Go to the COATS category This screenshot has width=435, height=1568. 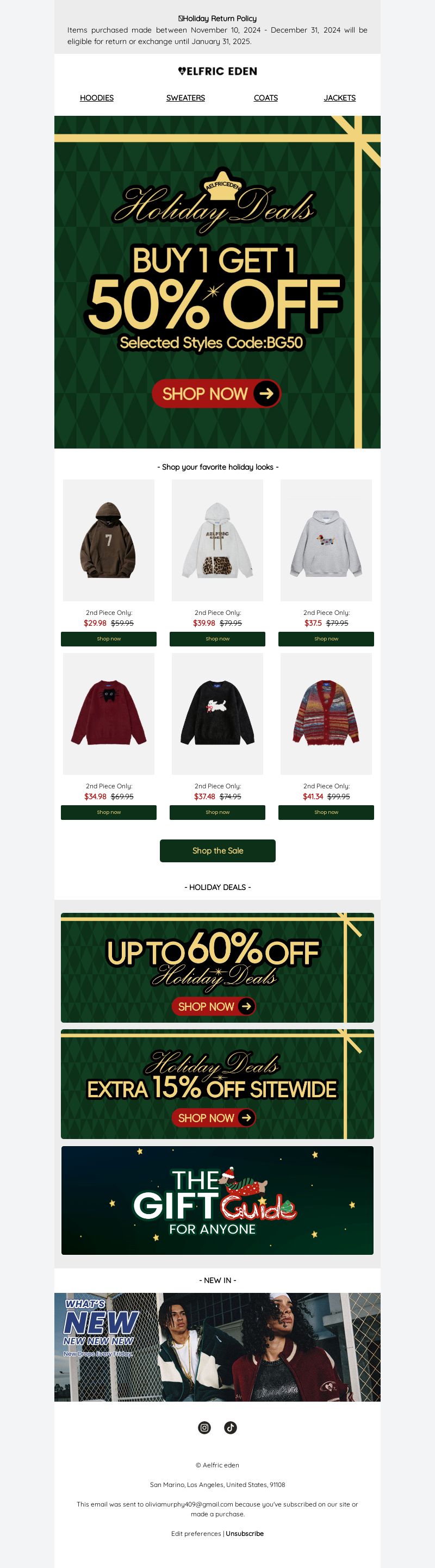[266, 97]
